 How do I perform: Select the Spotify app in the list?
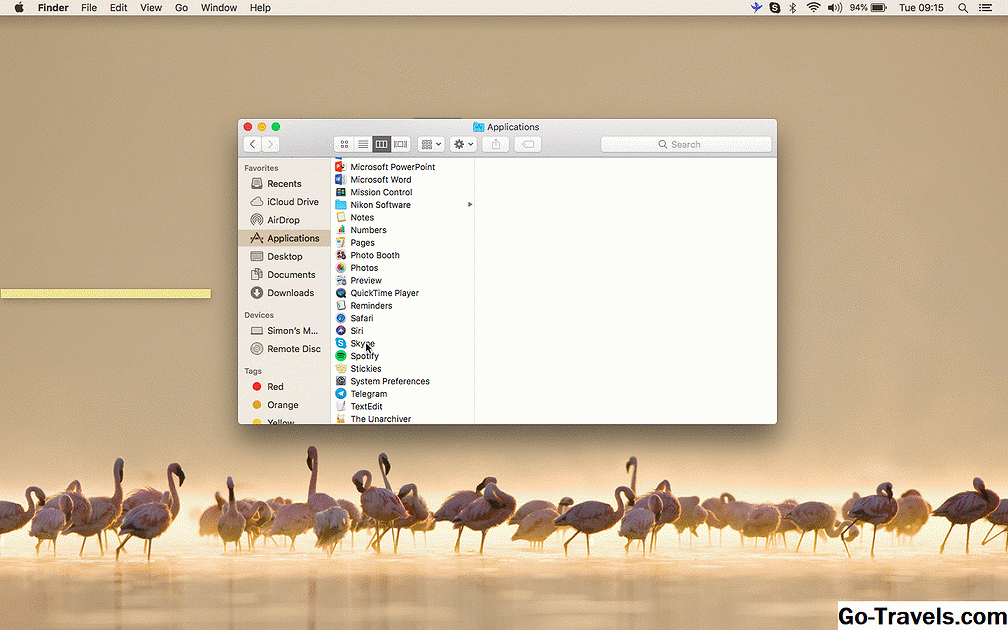pos(364,356)
